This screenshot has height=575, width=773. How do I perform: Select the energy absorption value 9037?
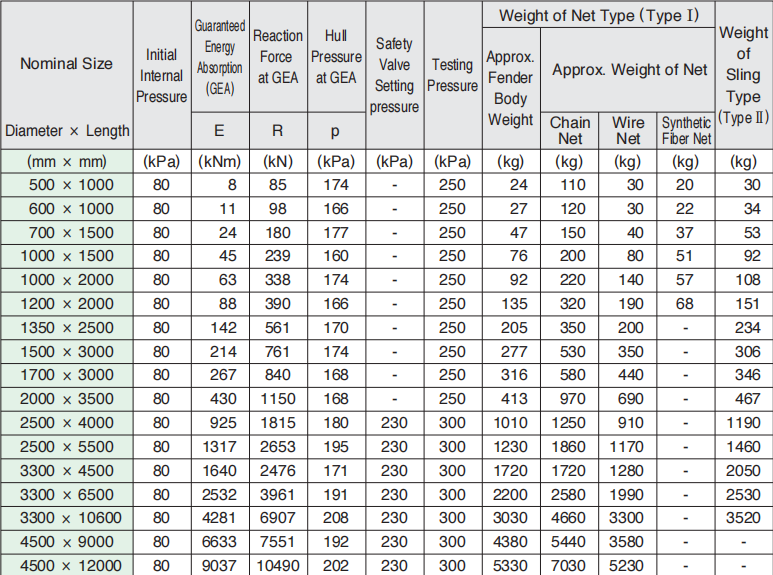point(219,566)
